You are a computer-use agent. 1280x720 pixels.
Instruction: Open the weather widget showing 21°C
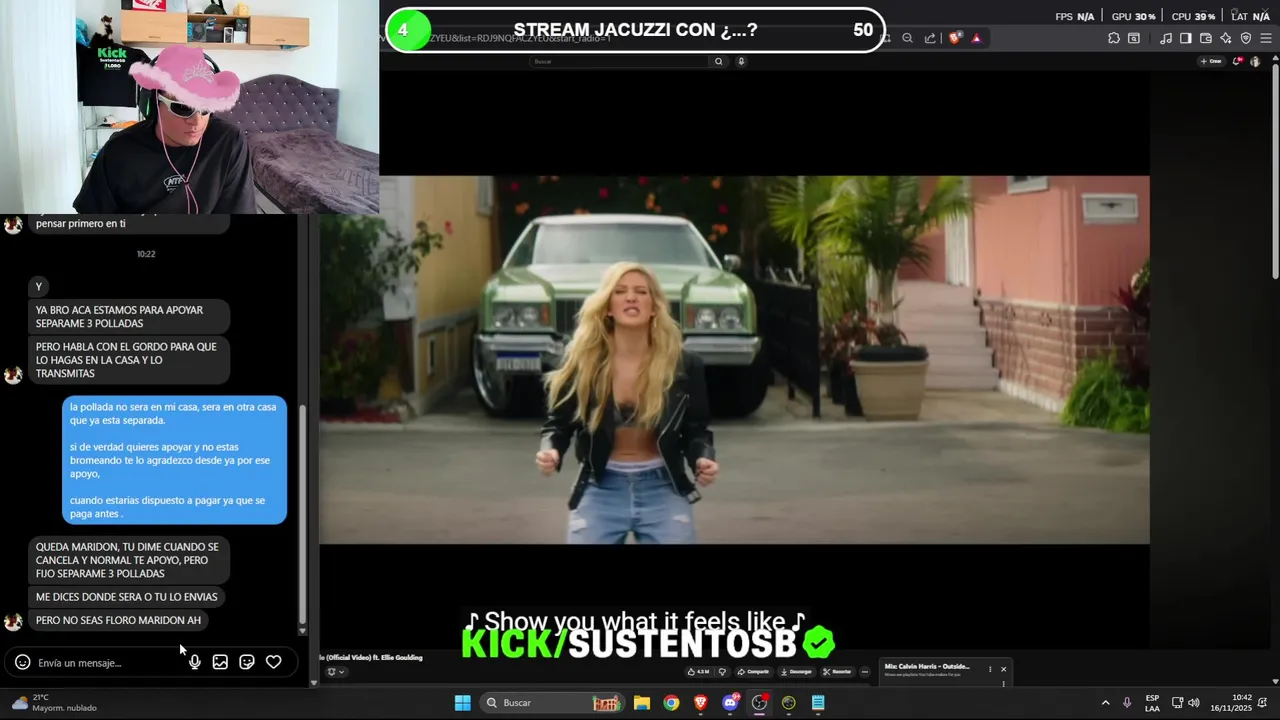55,702
